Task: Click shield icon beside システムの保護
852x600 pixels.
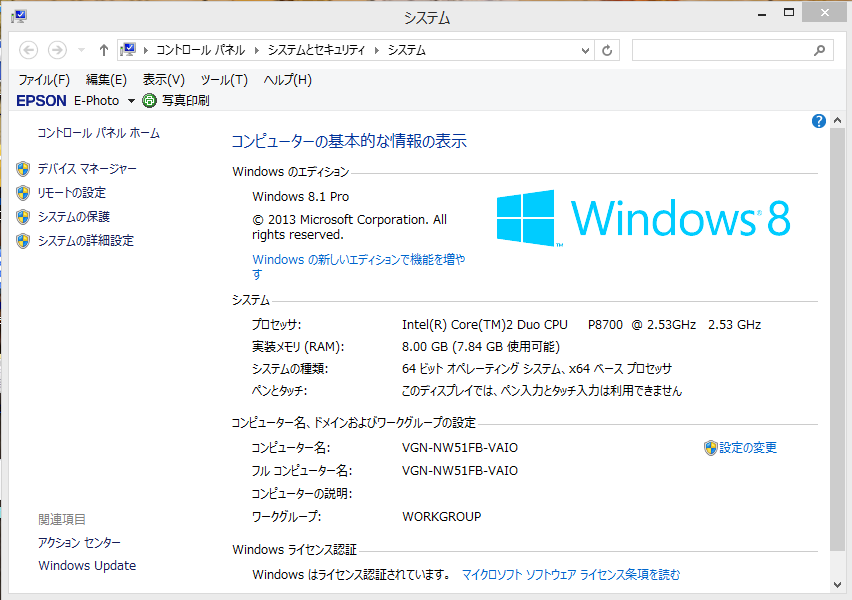Action: (23, 217)
